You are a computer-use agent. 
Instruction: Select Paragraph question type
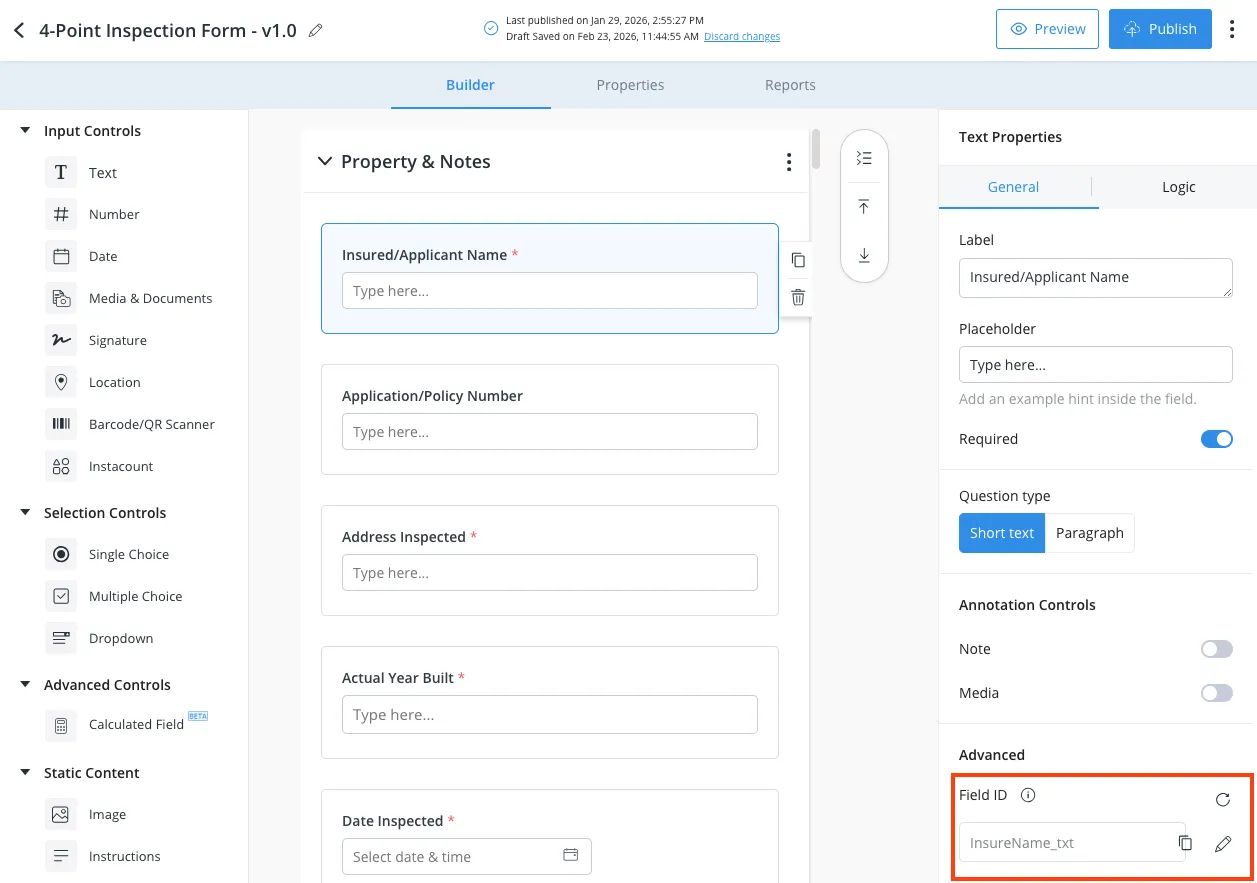1090,533
